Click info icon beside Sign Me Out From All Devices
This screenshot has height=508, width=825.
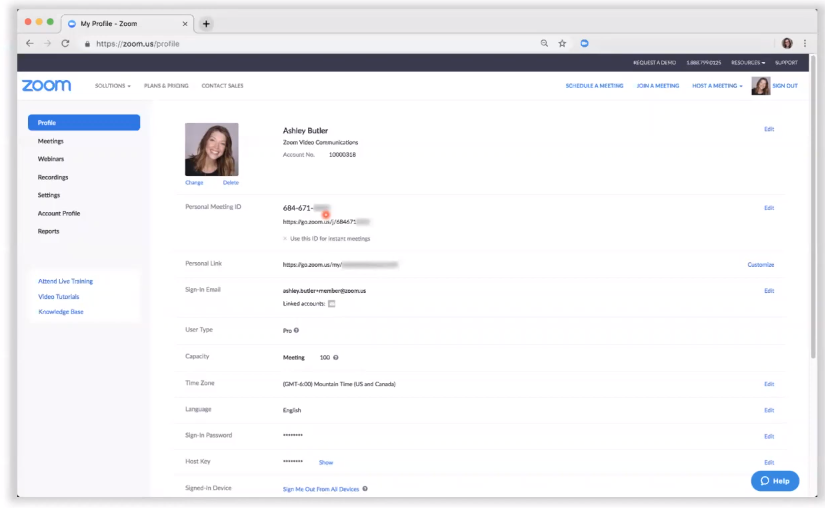pos(365,489)
